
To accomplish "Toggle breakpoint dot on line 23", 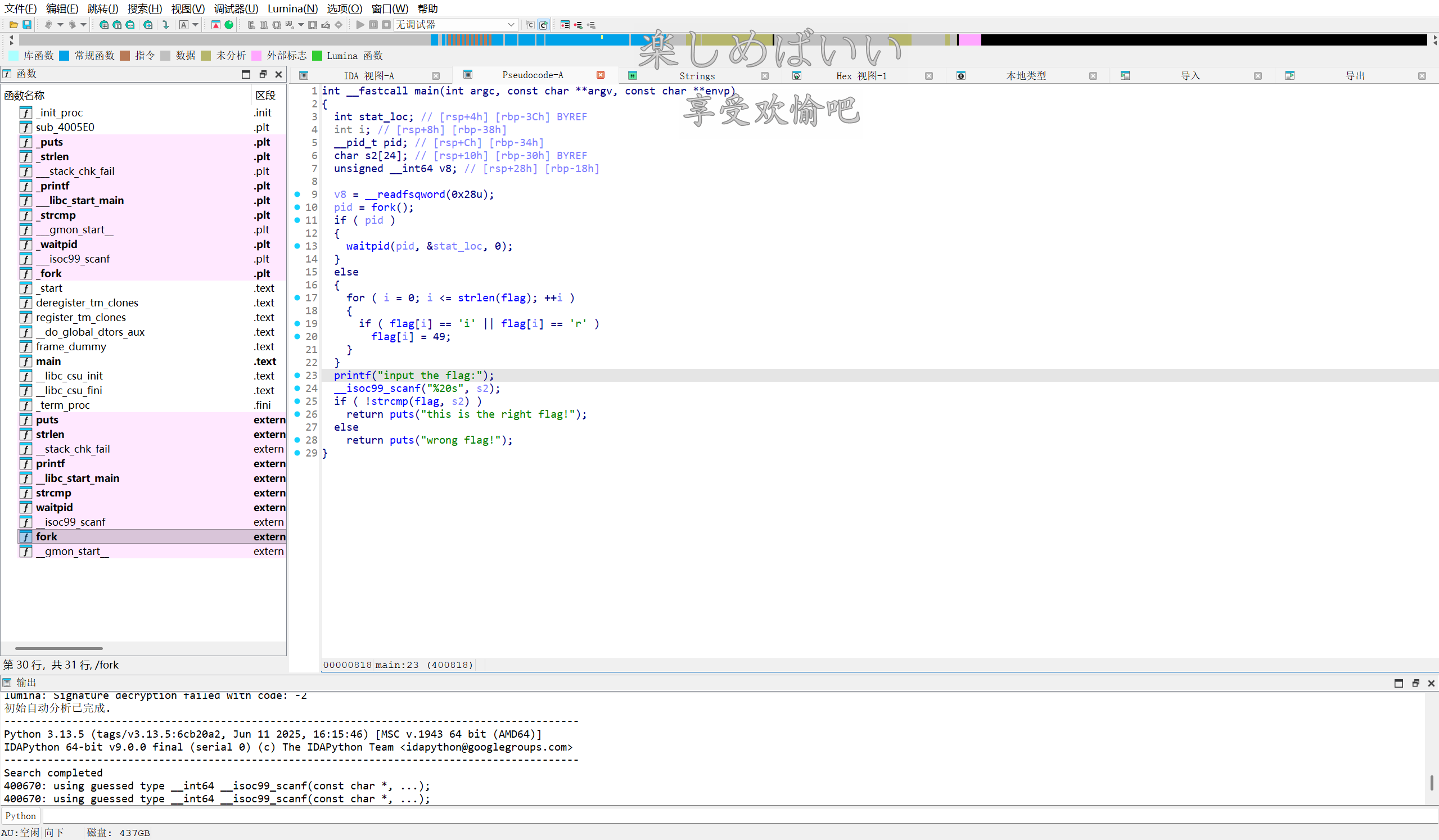I will click(297, 375).
